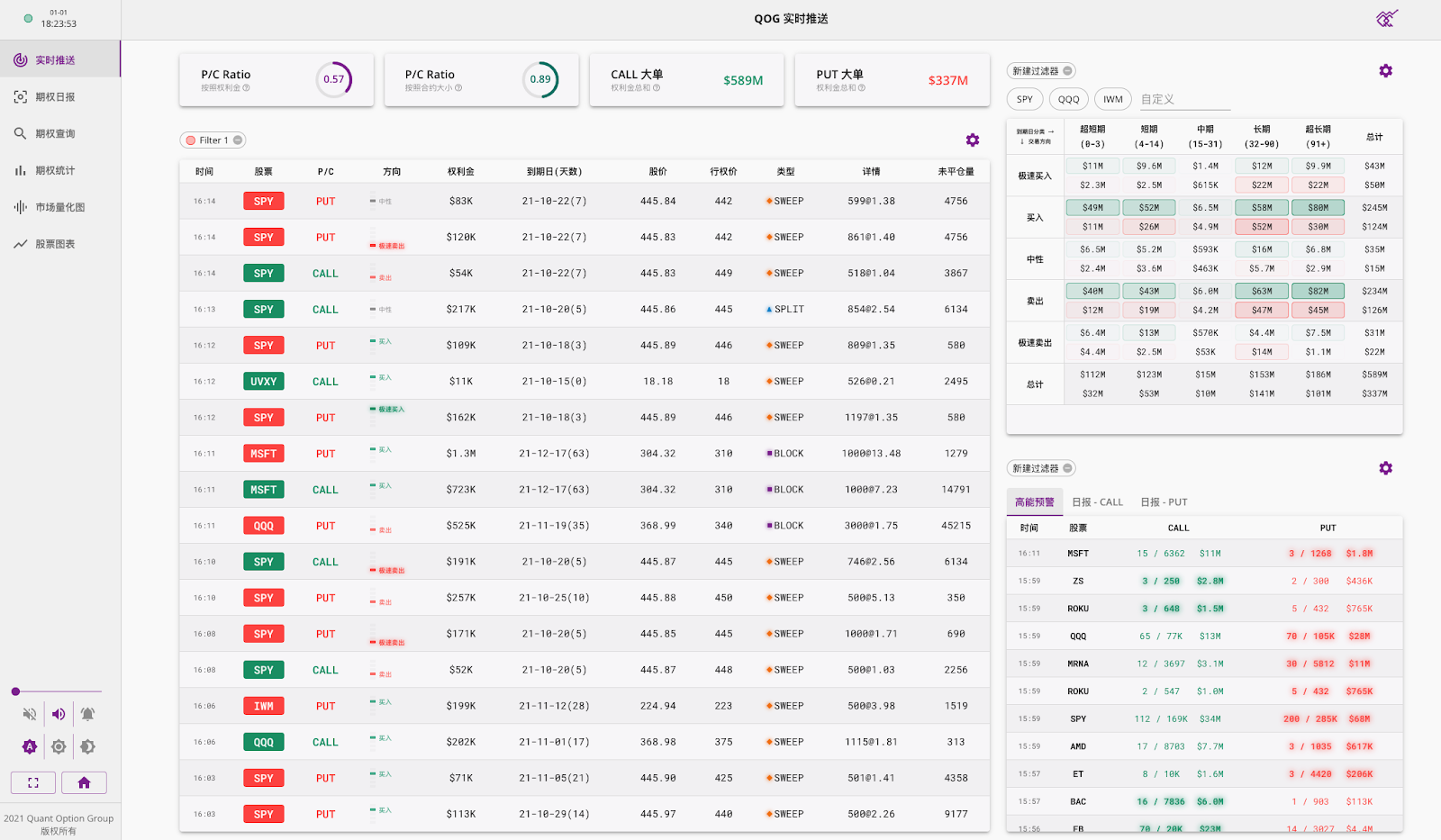Click the 实时推送 broadcast icon in sidebar
The height and width of the screenshot is (840, 1441).
[x=20, y=60]
